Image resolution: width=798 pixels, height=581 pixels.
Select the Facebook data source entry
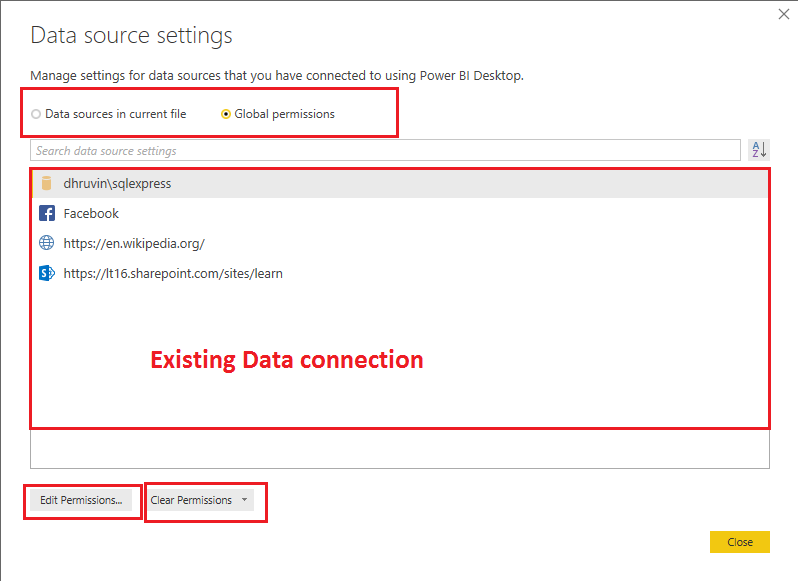pyautogui.click(x=91, y=213)
